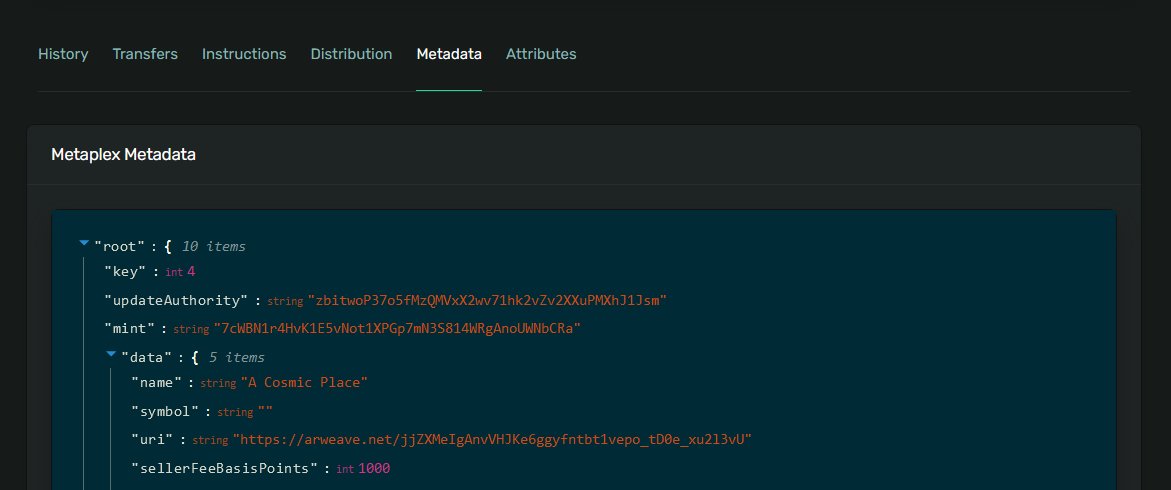Screen dimensions: 1171x490
Task: Switch to the Transfers tab
Action: 145,54
